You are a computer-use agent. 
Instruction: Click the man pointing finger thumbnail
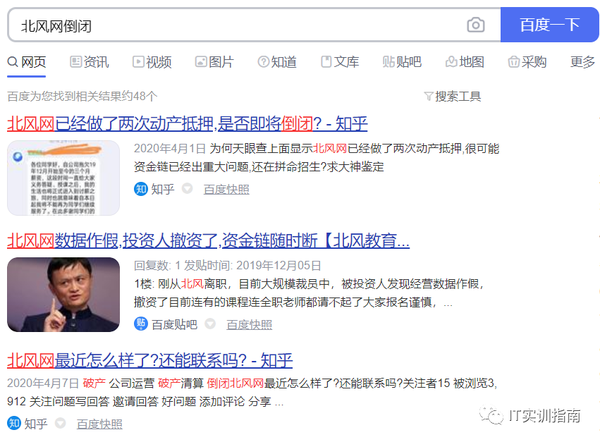(x=64, y=294)
